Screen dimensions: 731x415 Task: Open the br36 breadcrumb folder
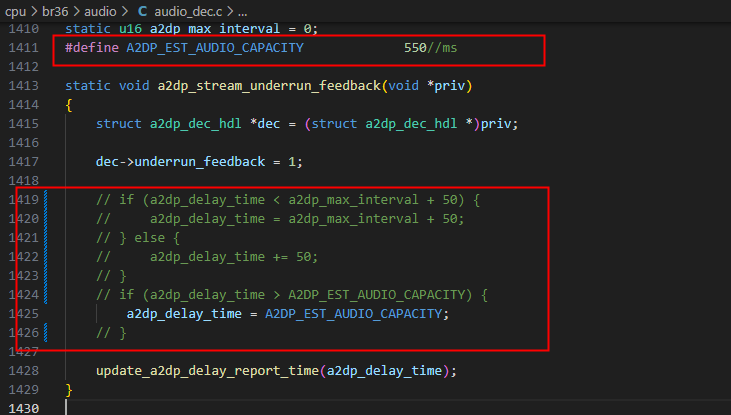[x=55, y=11]
